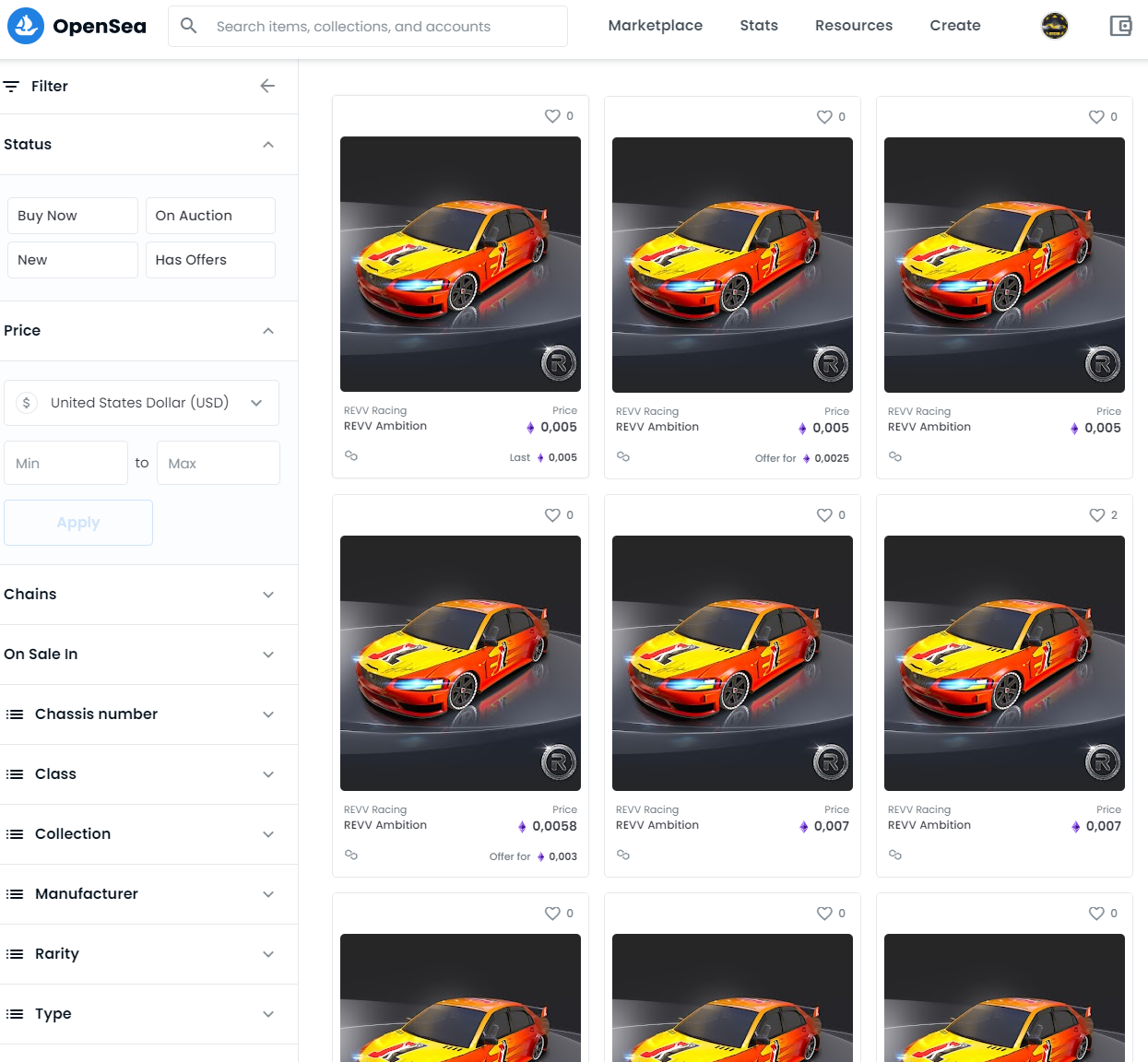
Task: Expand the Chains filter
Action: pos(148,595)
